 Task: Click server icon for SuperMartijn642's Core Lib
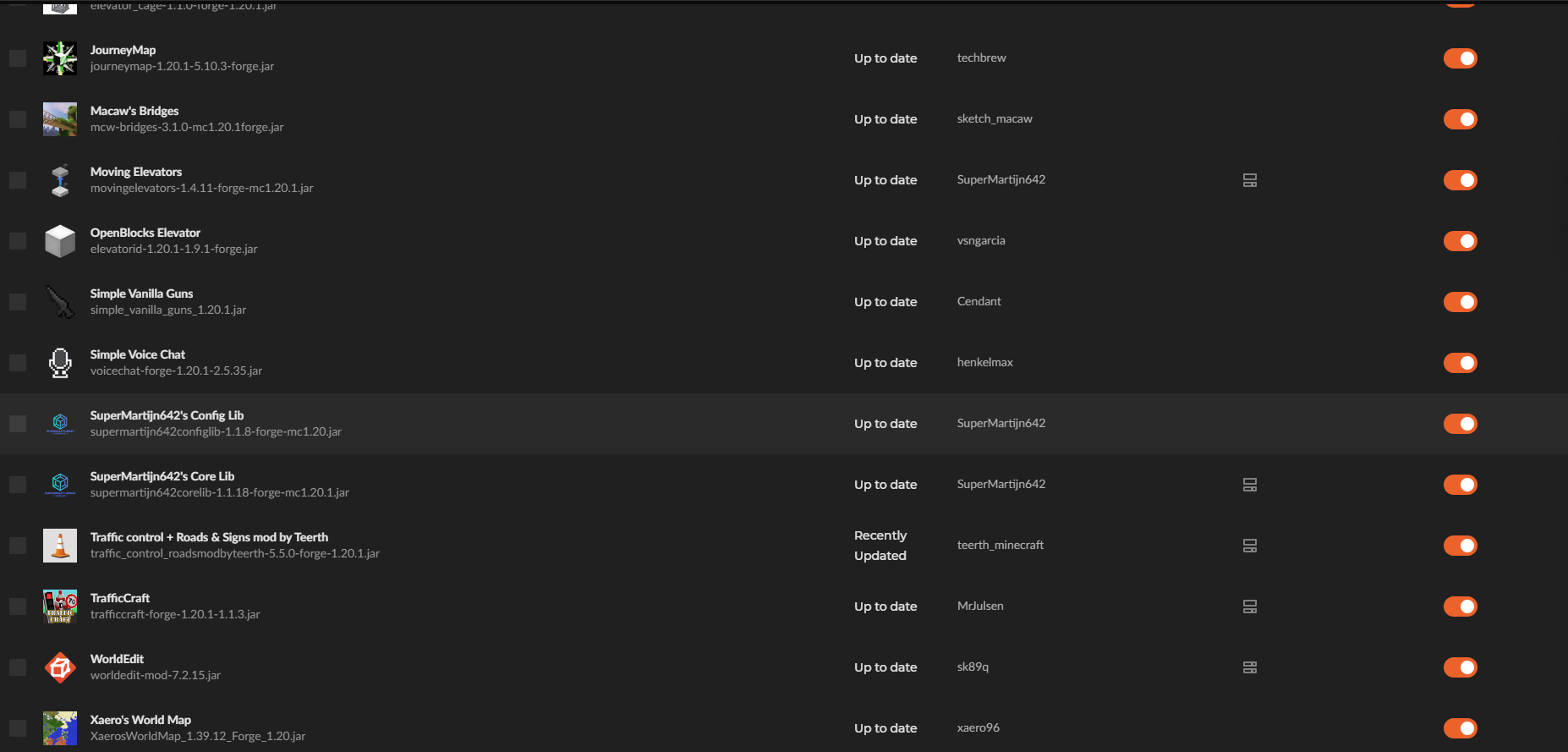click(x=1250, y=485)
